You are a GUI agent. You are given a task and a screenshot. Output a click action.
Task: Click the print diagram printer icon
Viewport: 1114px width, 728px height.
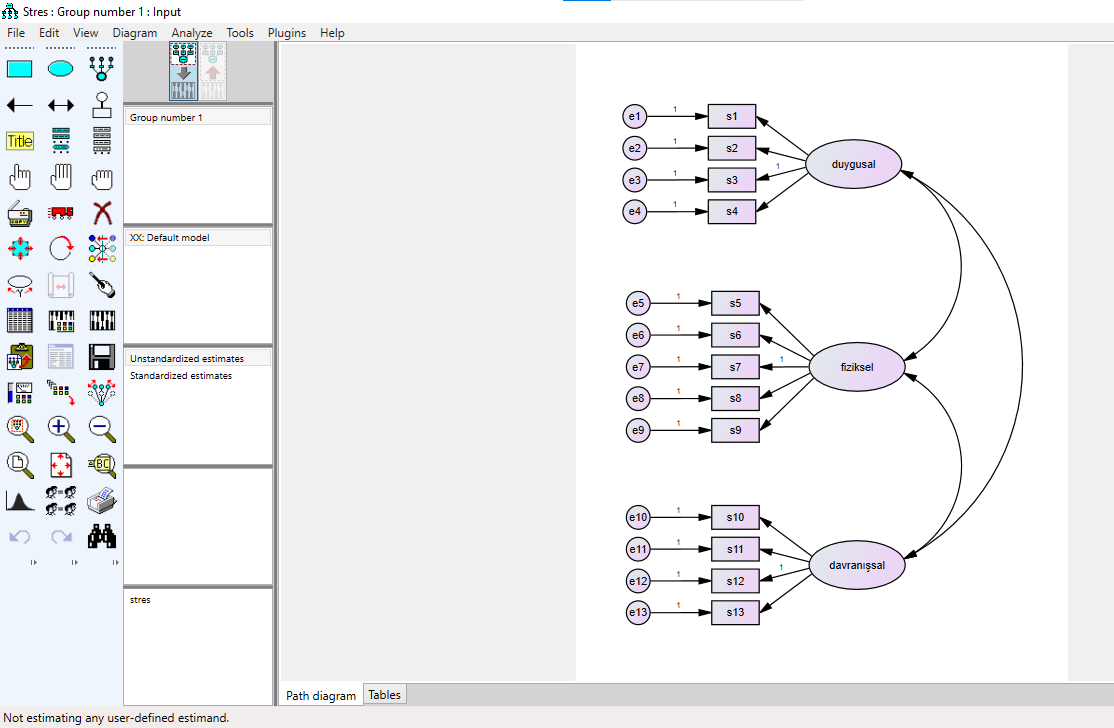tap(102, 500)
